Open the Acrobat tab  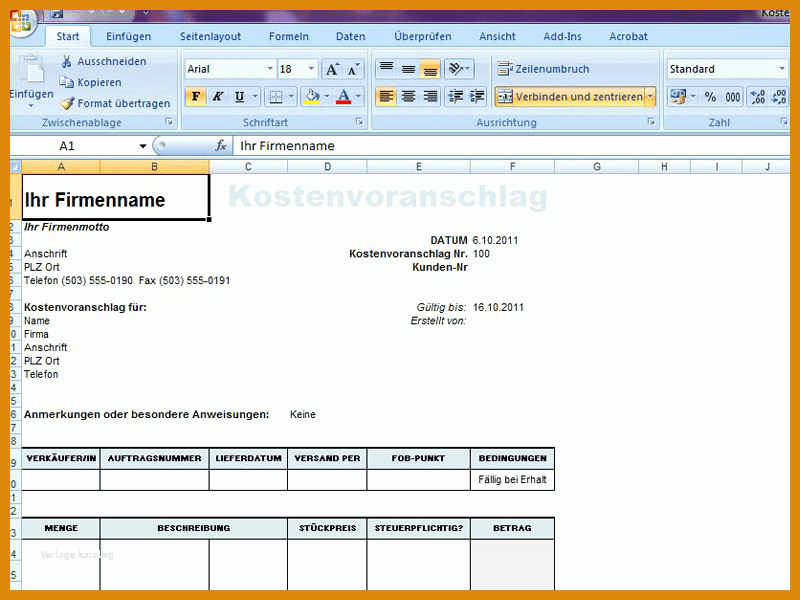point(628,37)
